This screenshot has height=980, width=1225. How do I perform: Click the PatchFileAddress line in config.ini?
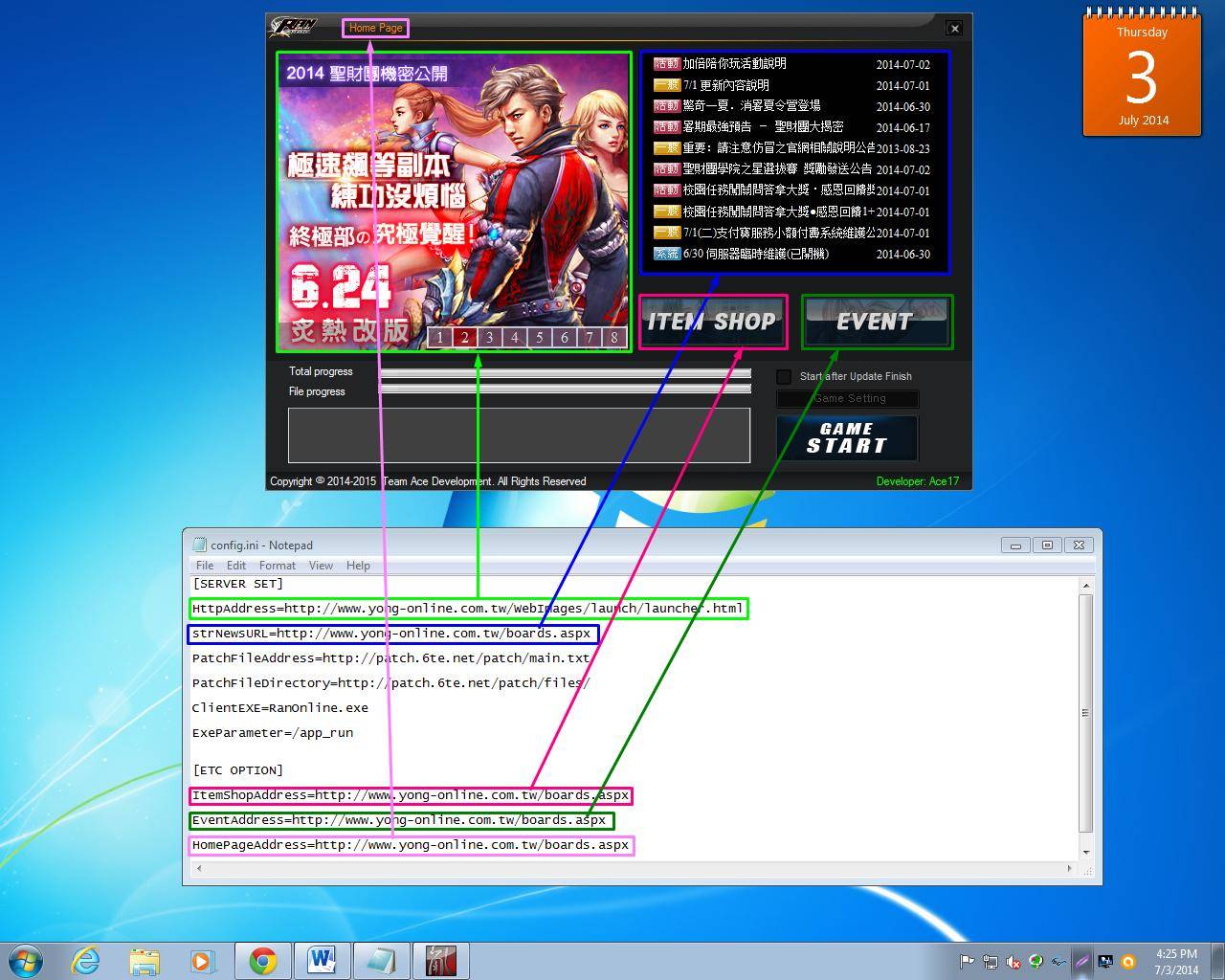[x=390, y=658]
